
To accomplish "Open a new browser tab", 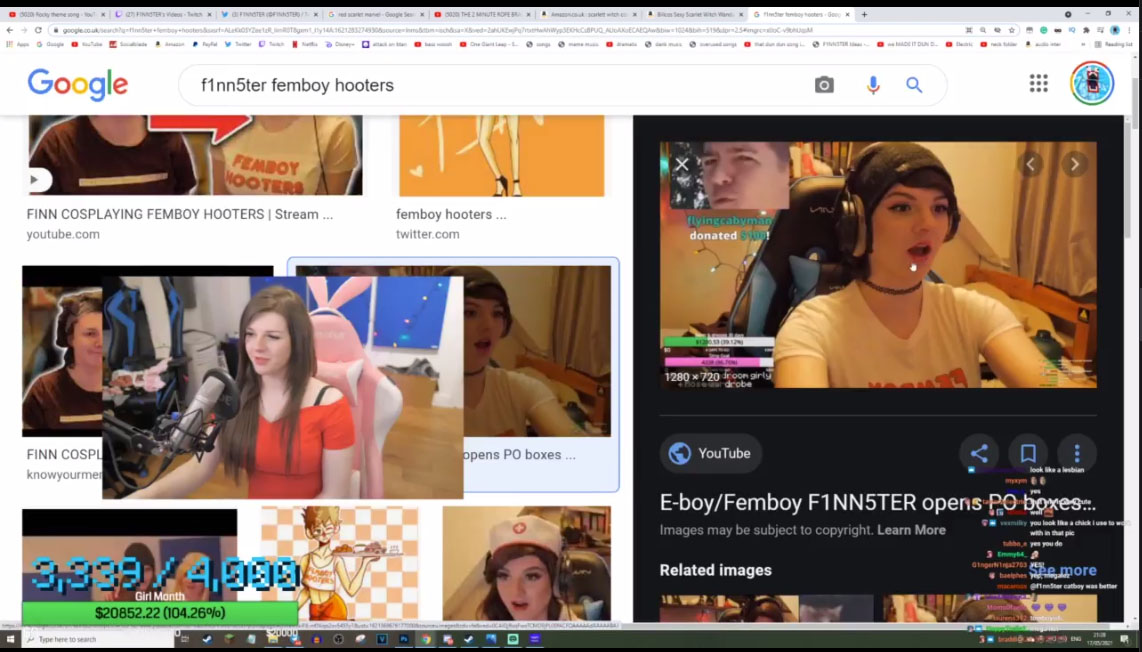I will pyautogui.click(x=864, y=14).
